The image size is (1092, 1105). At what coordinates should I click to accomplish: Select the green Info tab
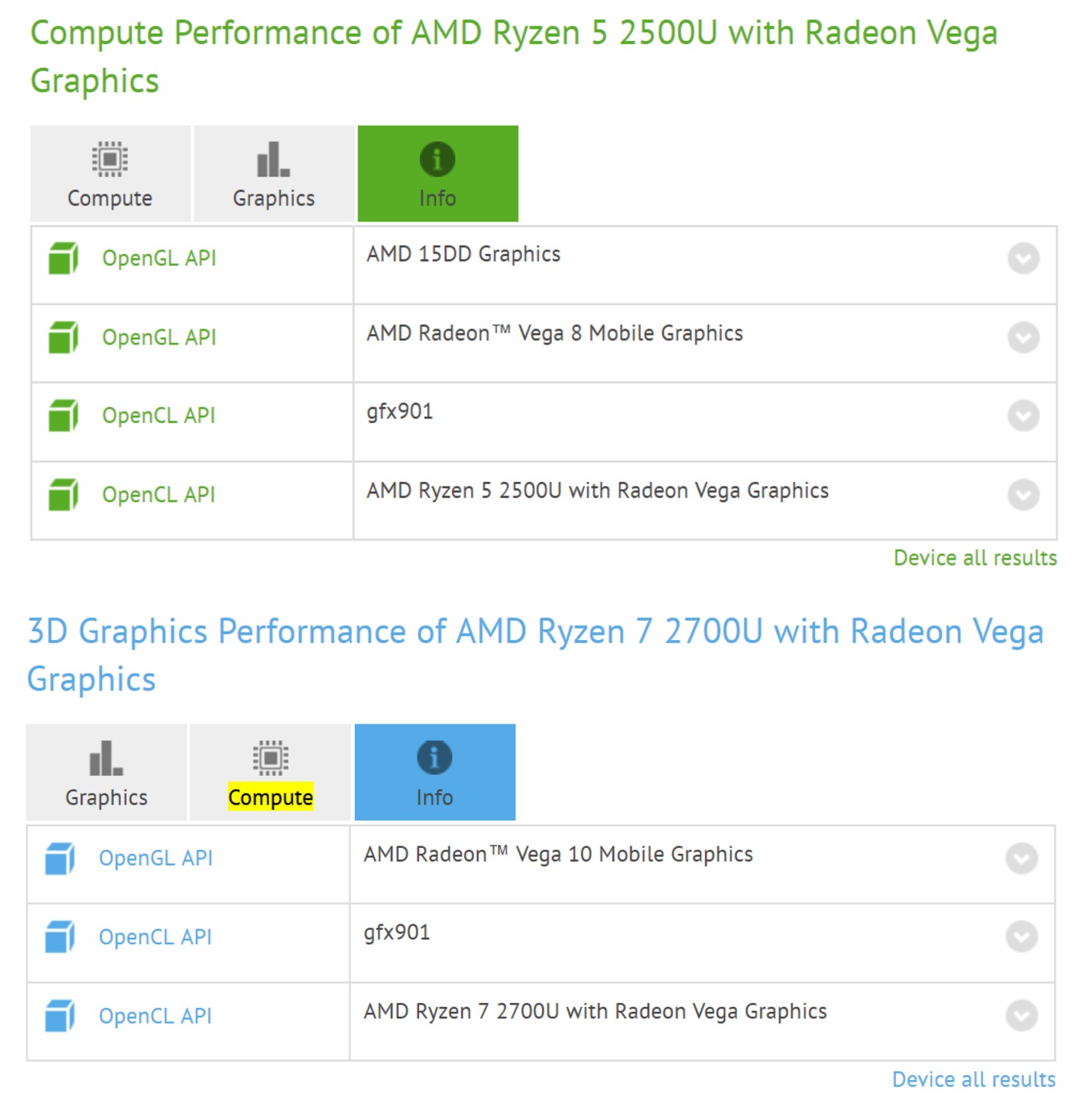click(x=438, y=173)
